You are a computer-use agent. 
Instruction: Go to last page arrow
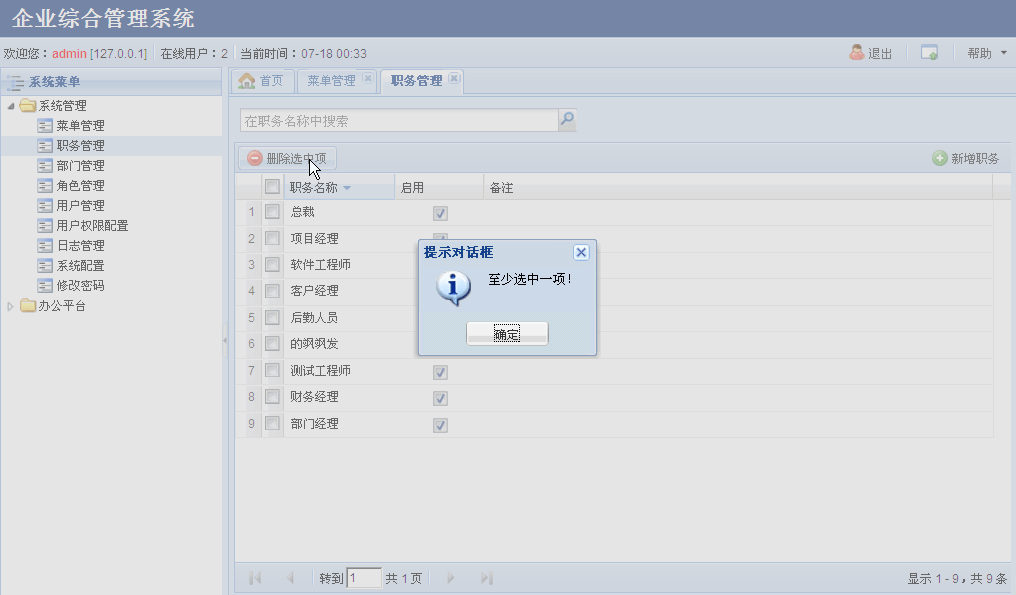(x=487, y=578)
